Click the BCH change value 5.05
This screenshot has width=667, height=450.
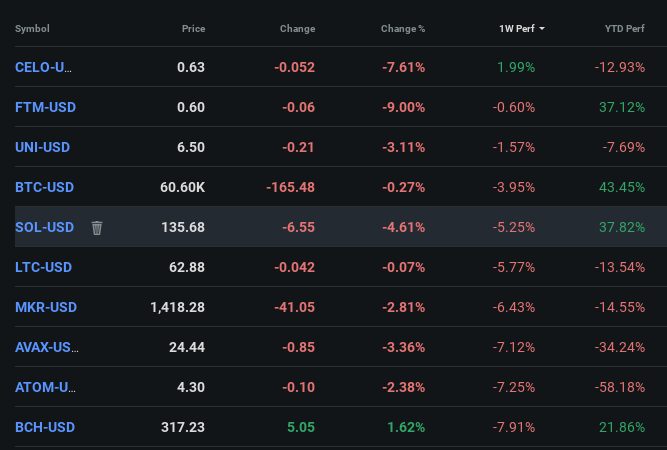(301, 427)
